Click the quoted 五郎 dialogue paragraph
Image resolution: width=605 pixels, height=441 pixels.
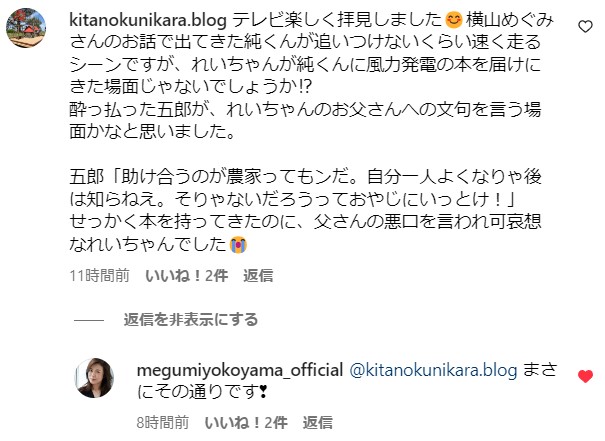point(305,188)
